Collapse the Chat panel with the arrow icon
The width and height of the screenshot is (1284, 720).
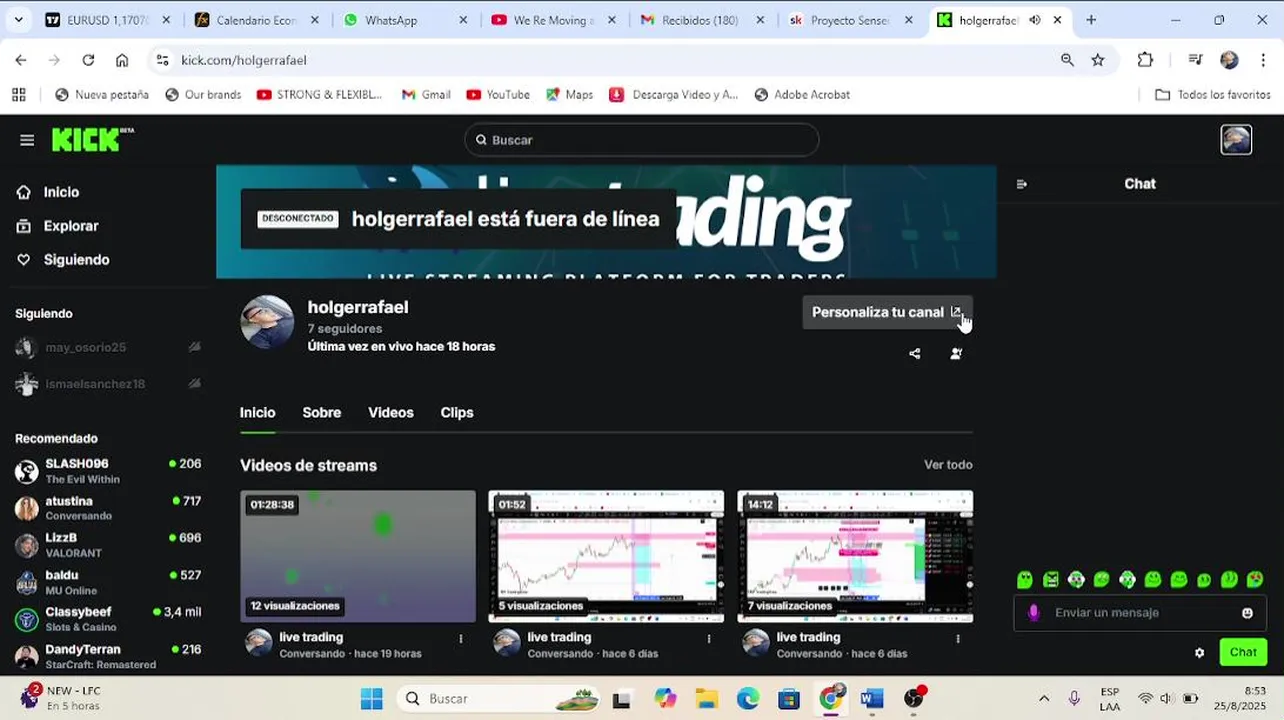click(x=1021, y=184)
